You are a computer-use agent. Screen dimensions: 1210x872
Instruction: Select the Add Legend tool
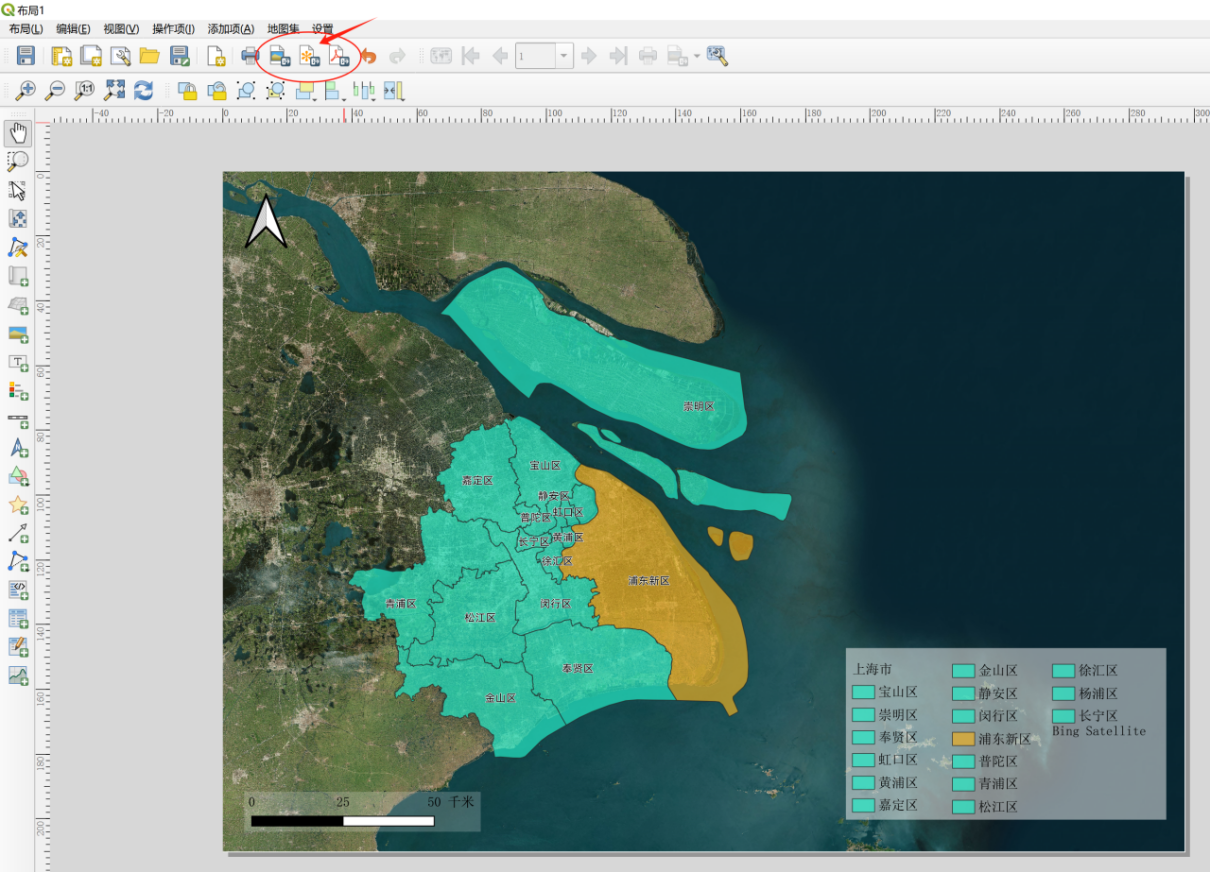pyautogui.click(x=16, y=393)
